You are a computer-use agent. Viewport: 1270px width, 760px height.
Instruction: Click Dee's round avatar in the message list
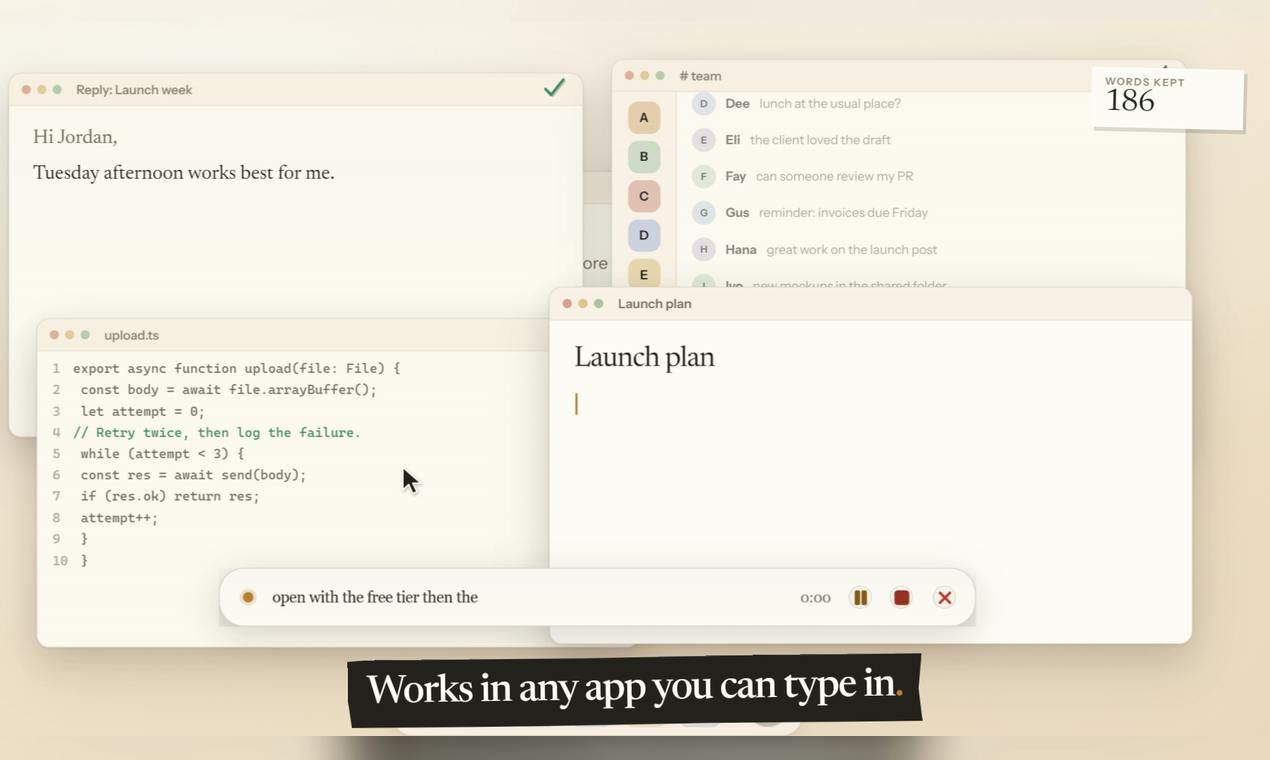[x=704, y=103]
